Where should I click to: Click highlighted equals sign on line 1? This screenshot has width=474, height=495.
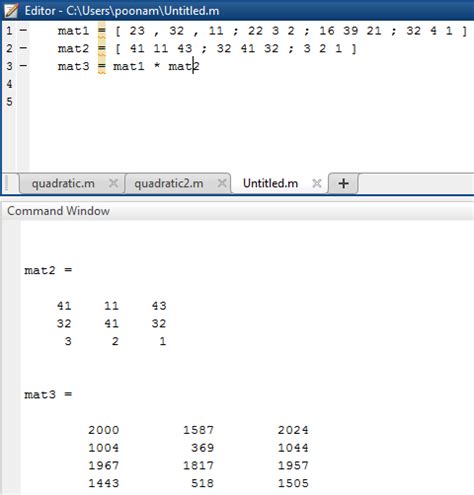102,31
